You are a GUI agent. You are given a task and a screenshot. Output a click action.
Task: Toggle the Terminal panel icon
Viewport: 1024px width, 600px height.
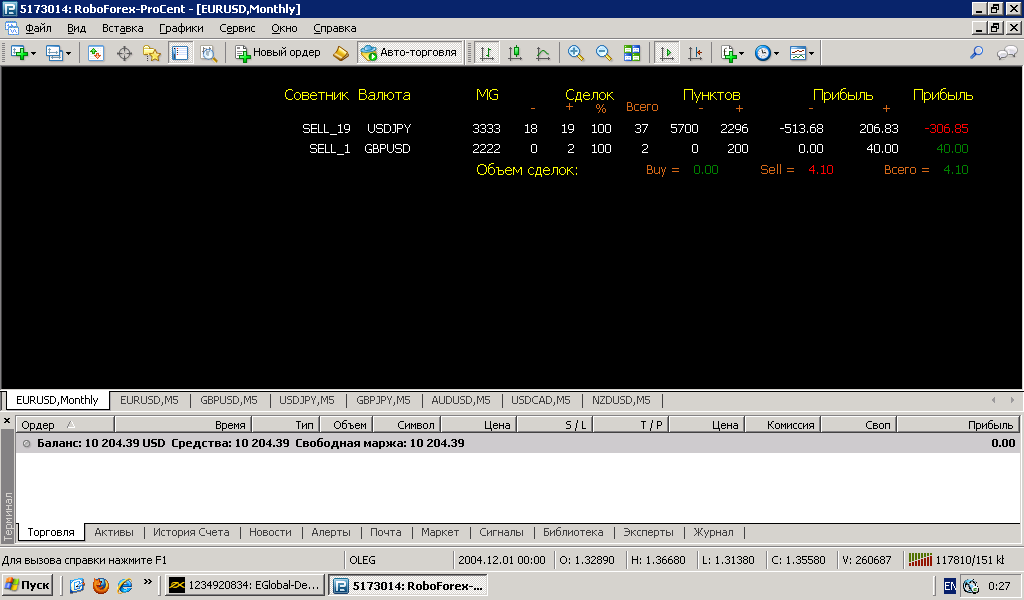180,53
